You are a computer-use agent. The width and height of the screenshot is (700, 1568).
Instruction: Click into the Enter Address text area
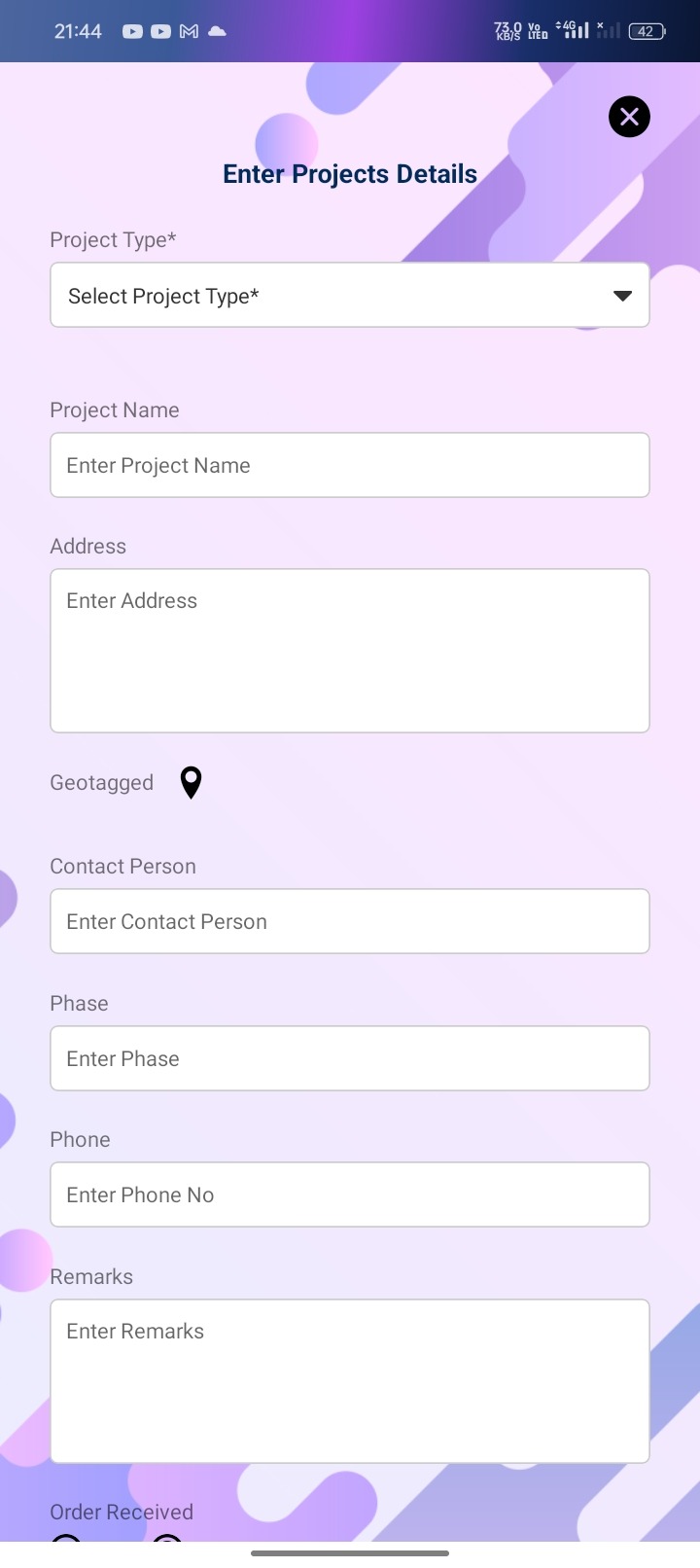click(350, 650)
